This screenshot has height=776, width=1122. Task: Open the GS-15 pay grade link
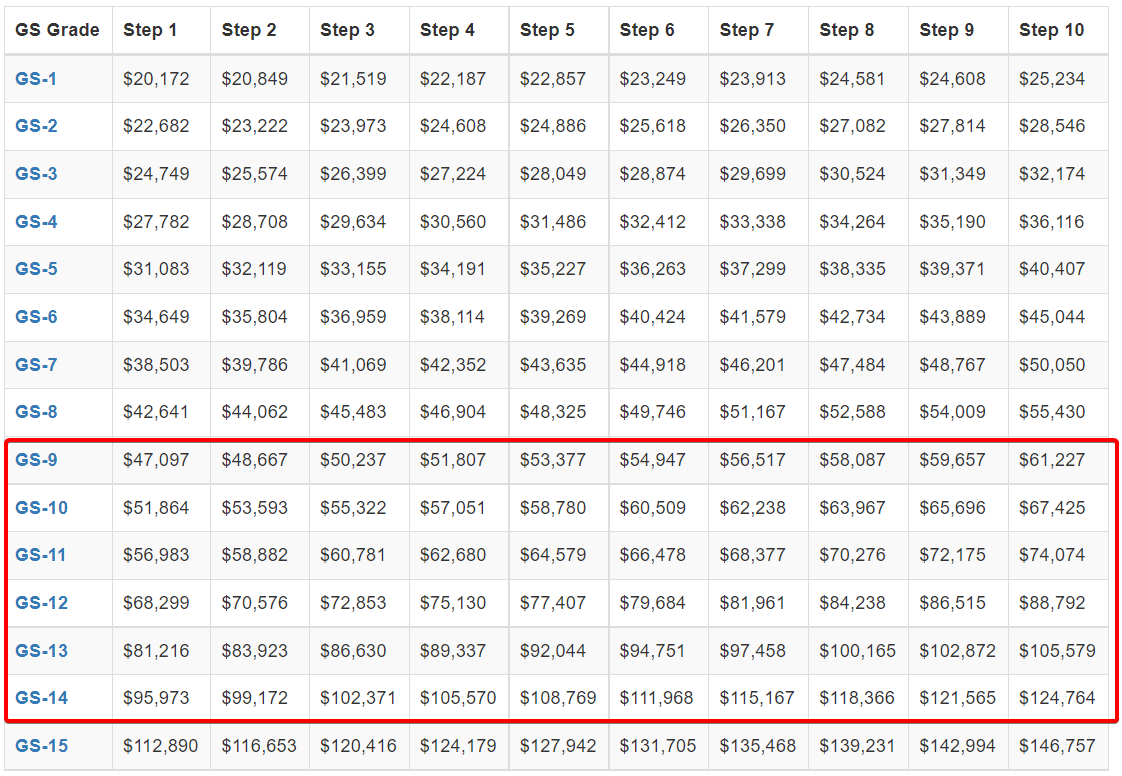pos(41,746)
